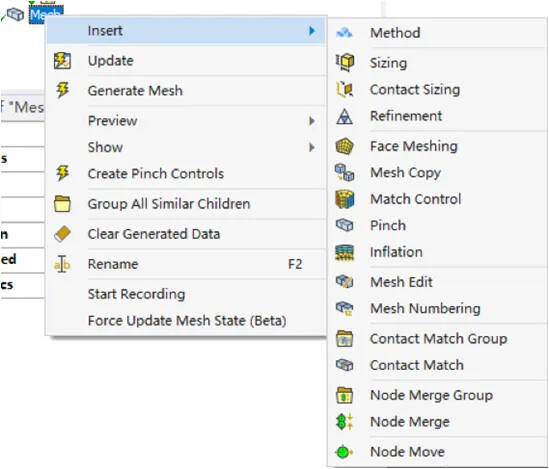The width and height of the screenshot is (549, 469).
Task: Select Contact Match Group entry
Action: (438, 338)
